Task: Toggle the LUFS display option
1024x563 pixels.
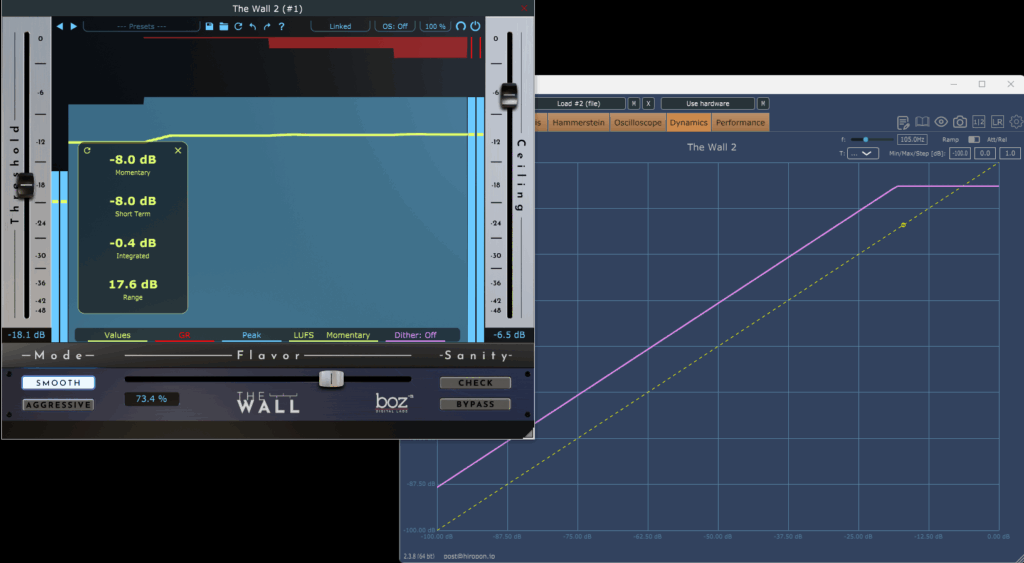Action: coord(303,335)
